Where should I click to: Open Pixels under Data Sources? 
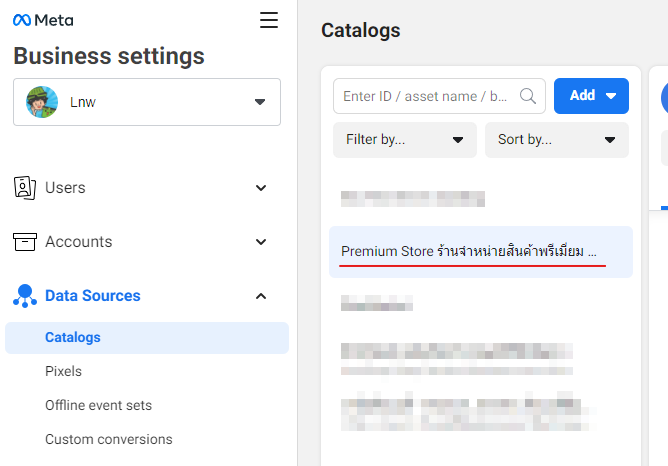63,372
